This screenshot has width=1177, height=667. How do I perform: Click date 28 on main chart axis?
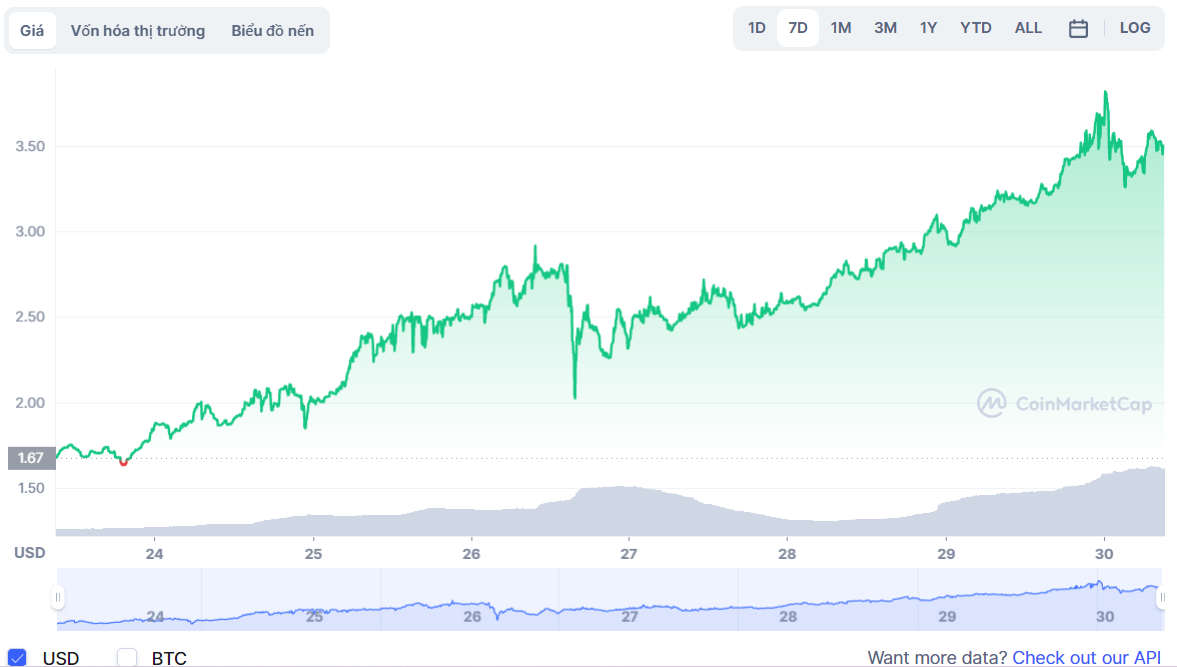787,554
